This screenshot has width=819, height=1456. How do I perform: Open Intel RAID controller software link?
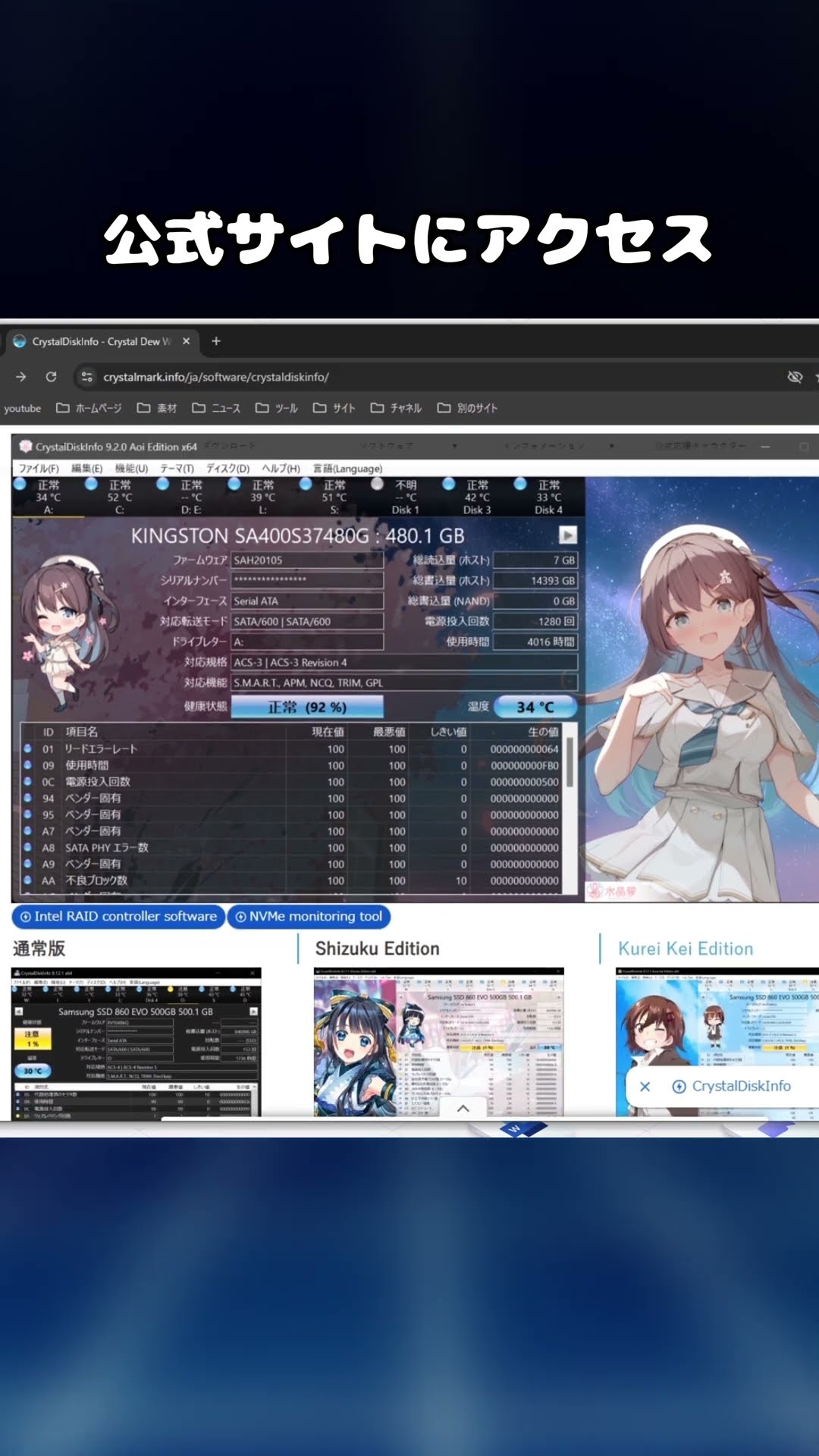click(x=118, y=917)
